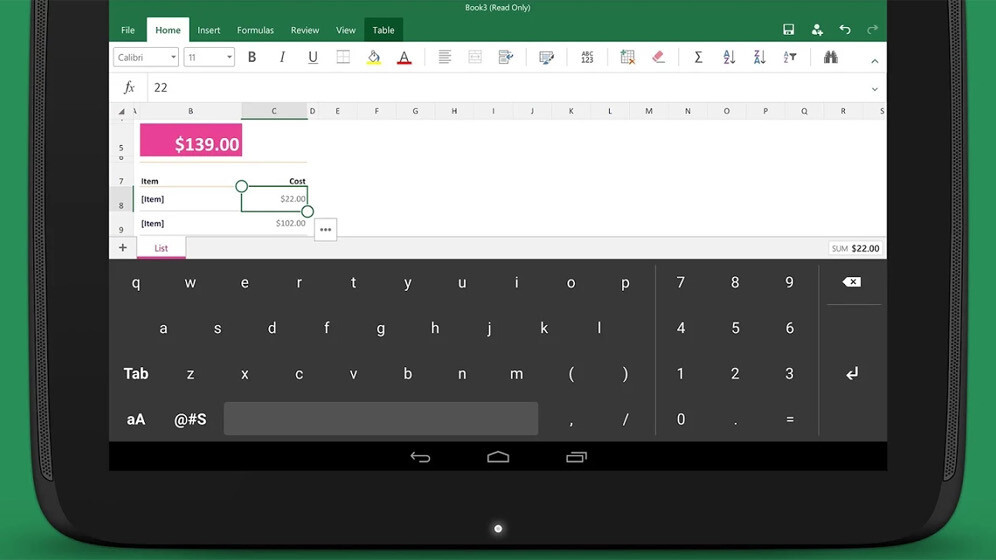996x560 pixels.
Task: Click the AutoSum sigma icon
Action: tap(698, 58)
